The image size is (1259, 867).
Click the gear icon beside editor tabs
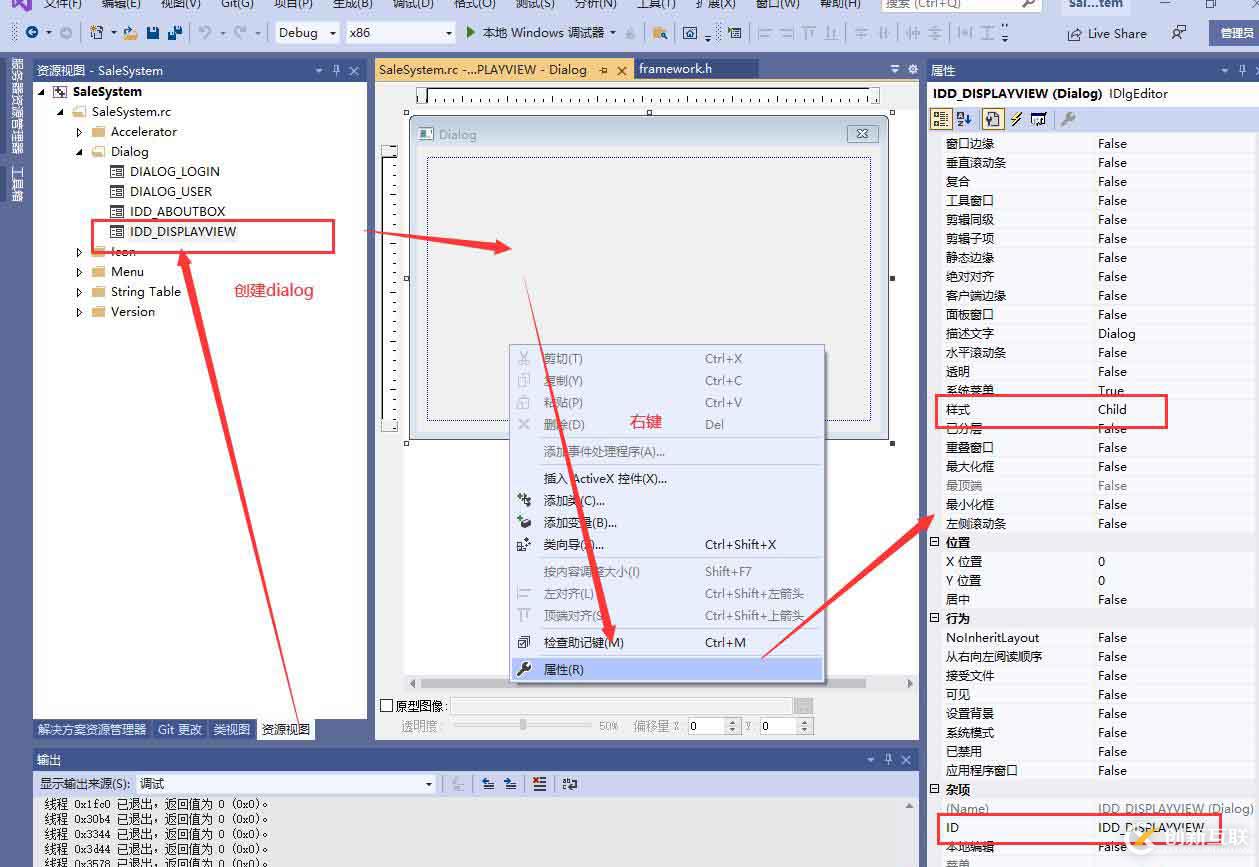click(x=912, y=70)
